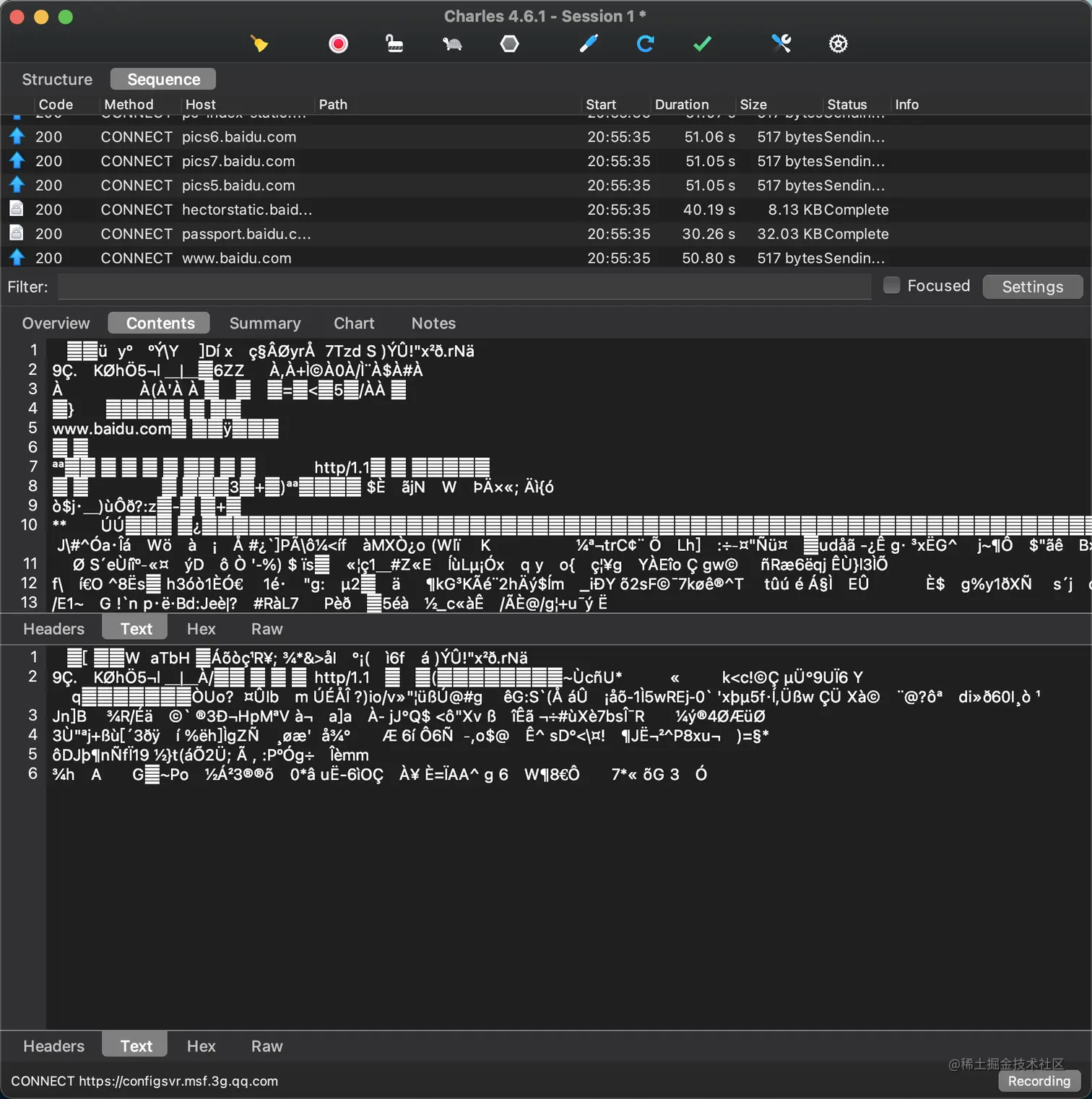Sort by the Host column header

coord(201,105)
